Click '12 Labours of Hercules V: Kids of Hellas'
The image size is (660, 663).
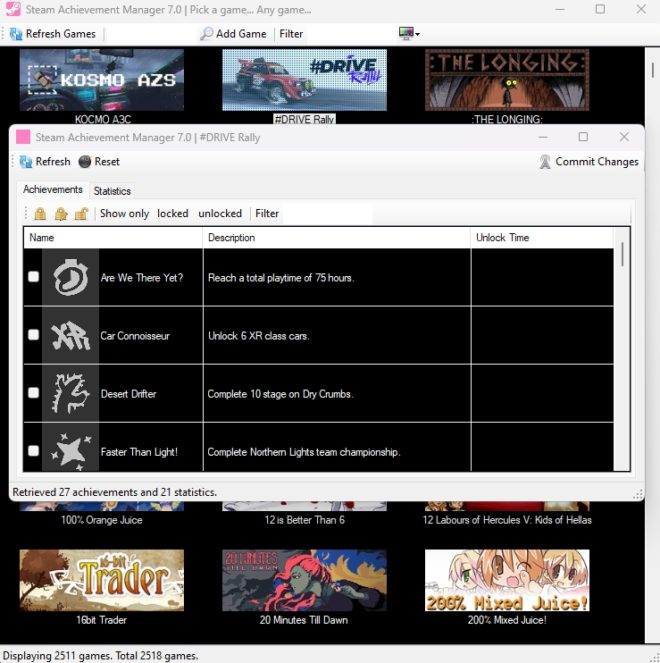507,520
